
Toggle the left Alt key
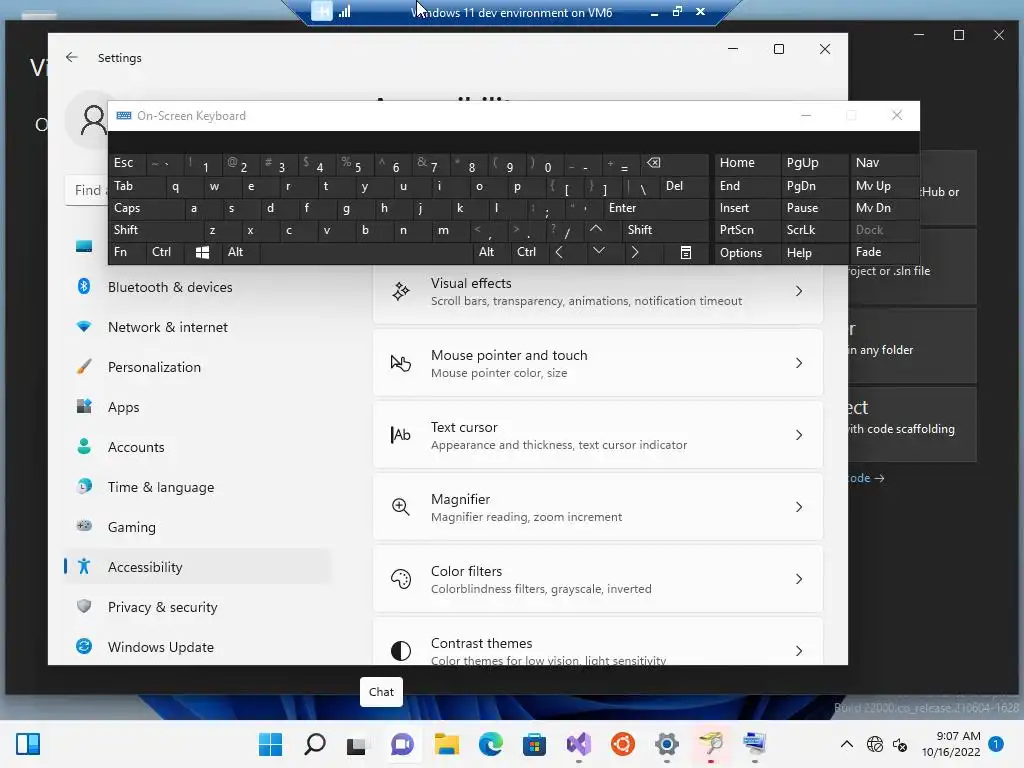pyautogui.click(x=240, y=252)
